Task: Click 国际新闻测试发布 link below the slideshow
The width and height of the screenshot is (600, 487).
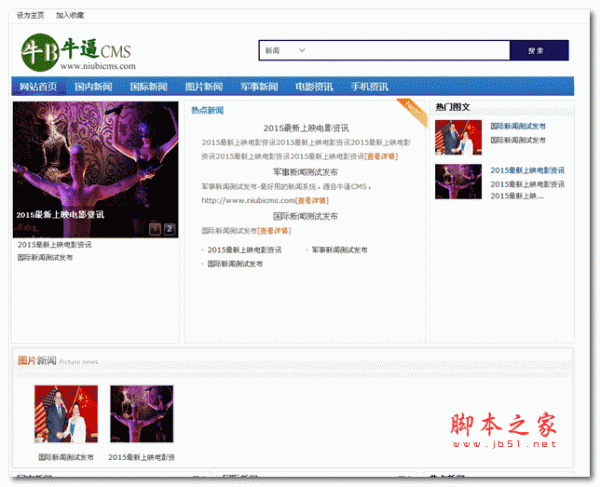Action: tap(45, 257)
